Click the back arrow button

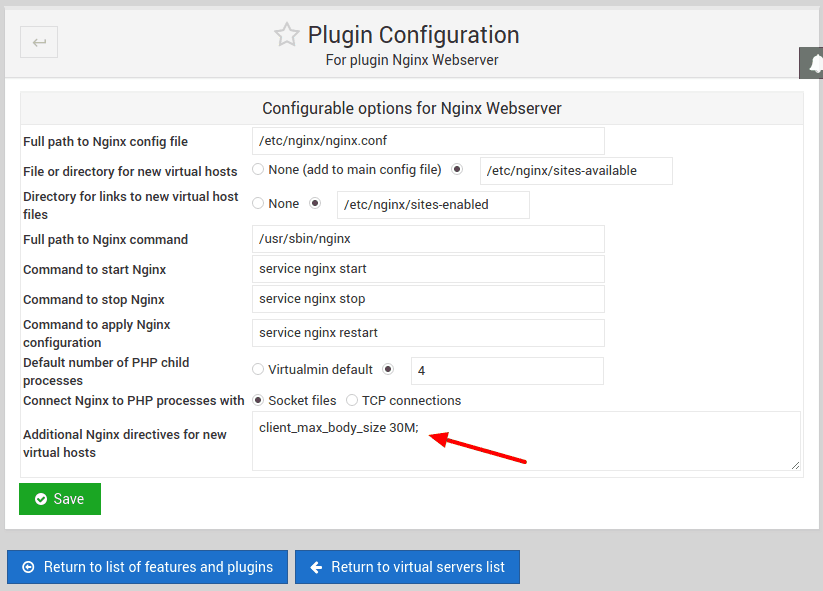[x=39, y=42]
